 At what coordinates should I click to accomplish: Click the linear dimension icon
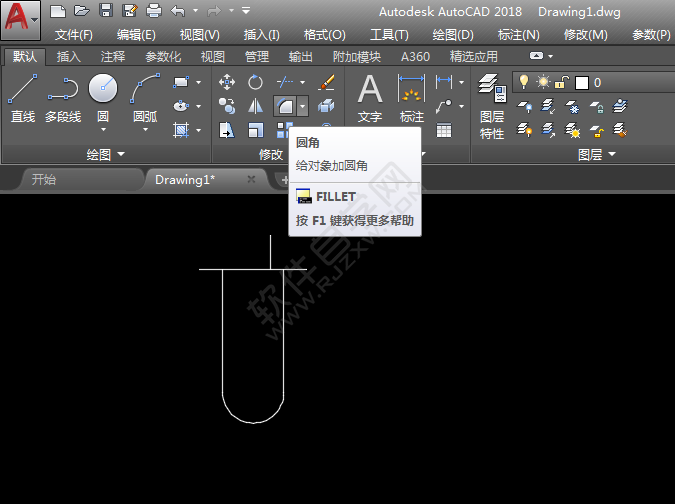(444, 82)
